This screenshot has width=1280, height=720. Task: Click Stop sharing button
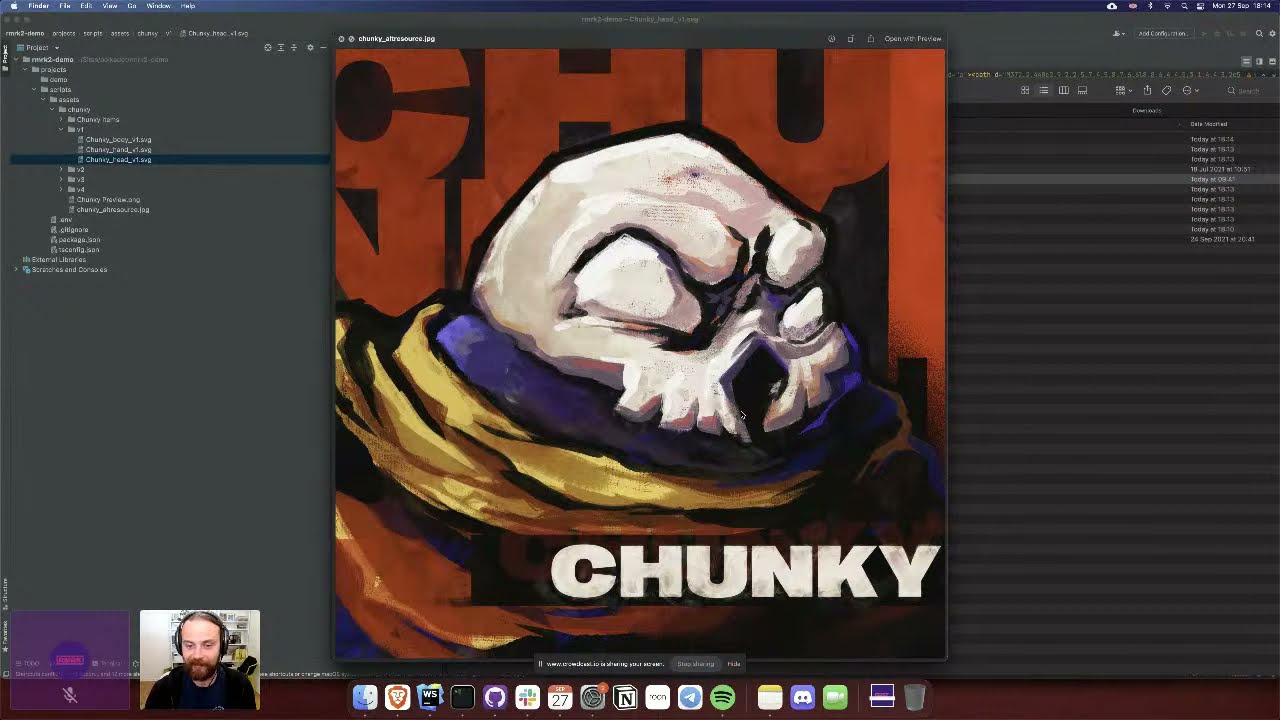coord(696,664)
